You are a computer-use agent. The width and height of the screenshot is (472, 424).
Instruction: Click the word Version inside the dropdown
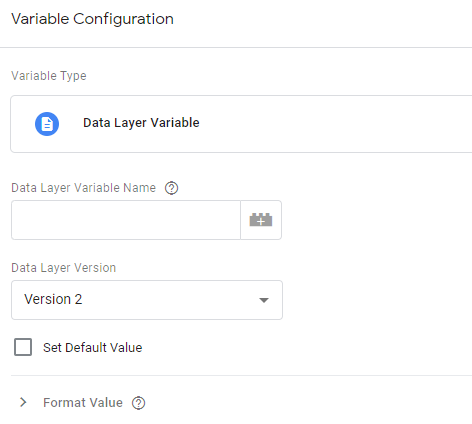pyautogui.click(x=47, y=299)
